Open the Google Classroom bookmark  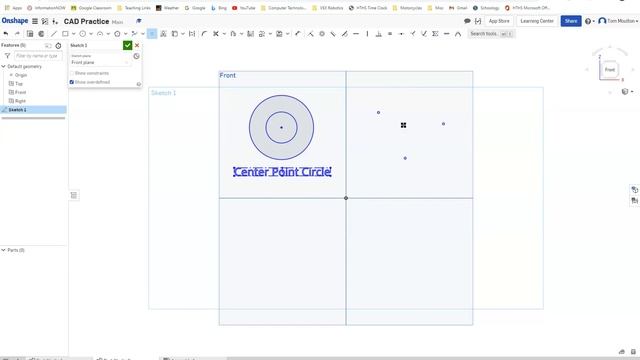click(91, 8)
